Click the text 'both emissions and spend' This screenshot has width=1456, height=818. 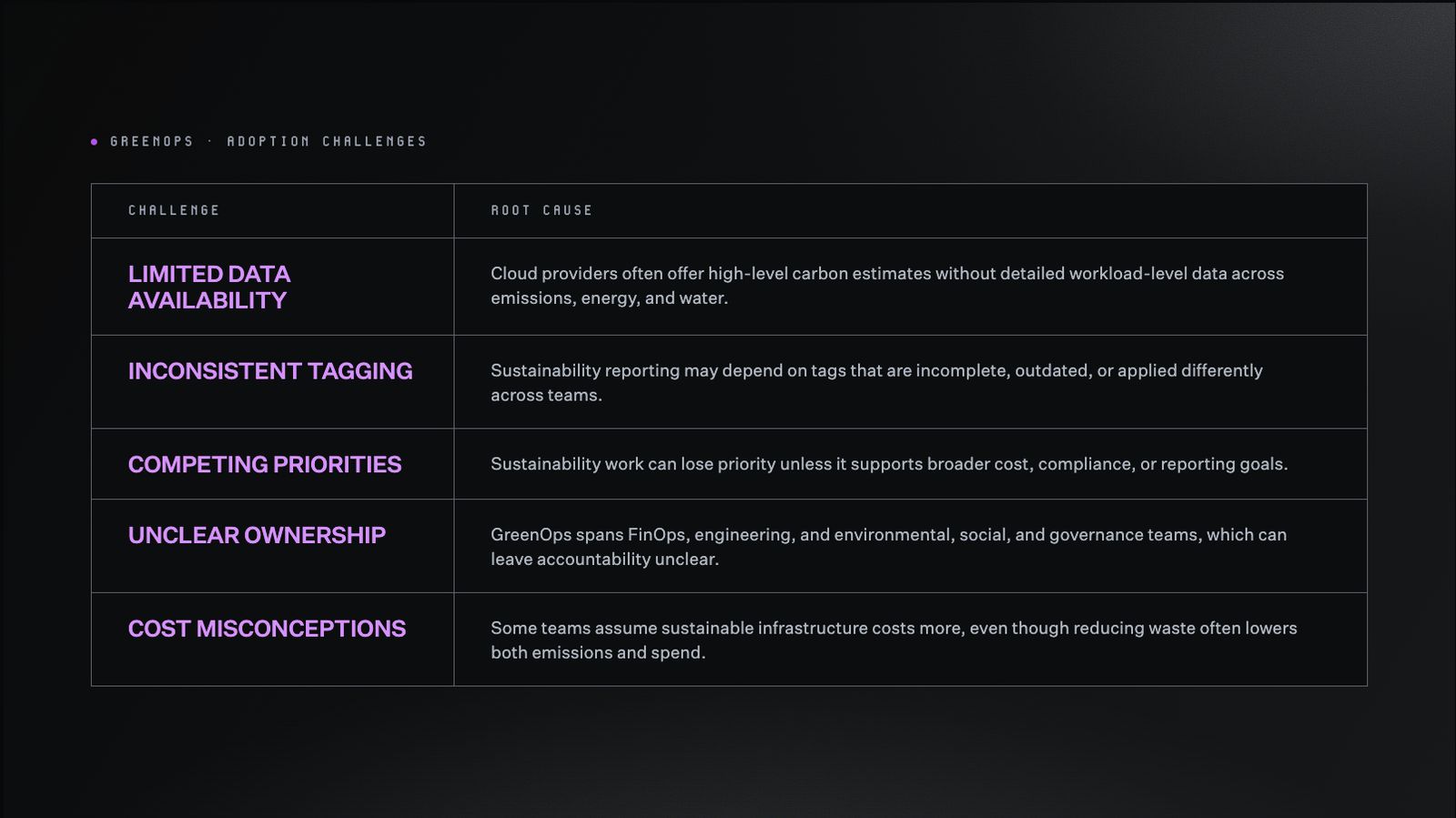coord(596,652)
